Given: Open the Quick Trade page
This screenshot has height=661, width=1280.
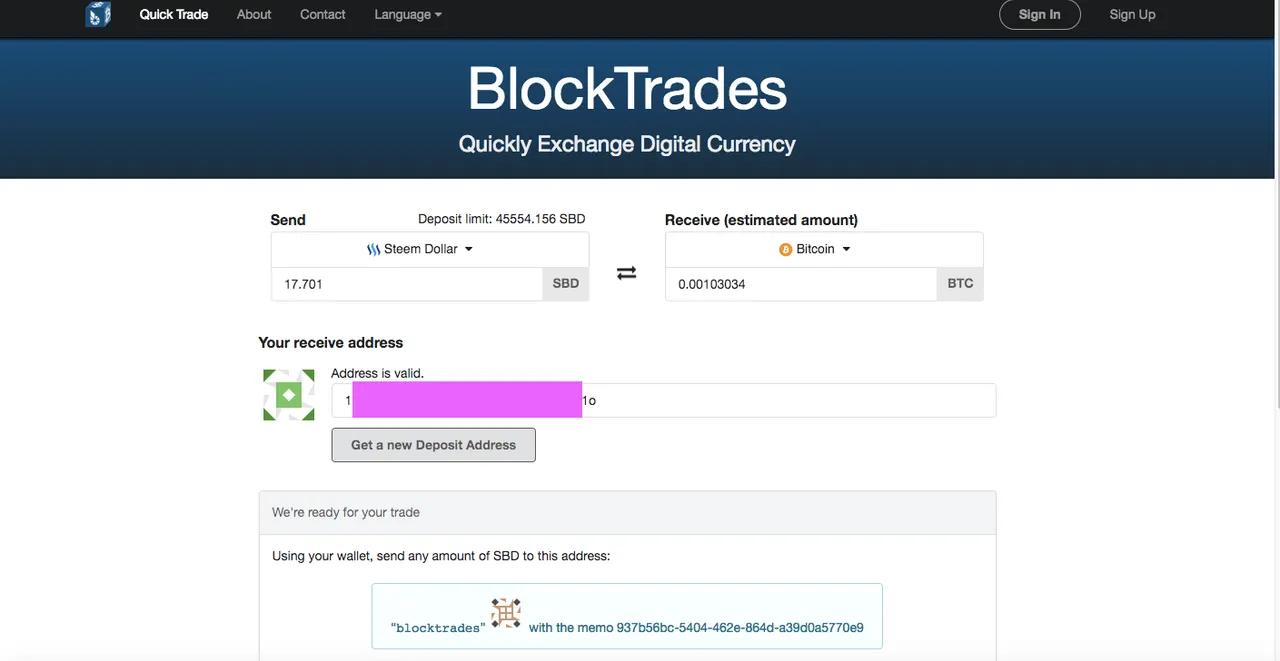Looking at the screenshot, I should pyautogui.click(x=174, y=14).
